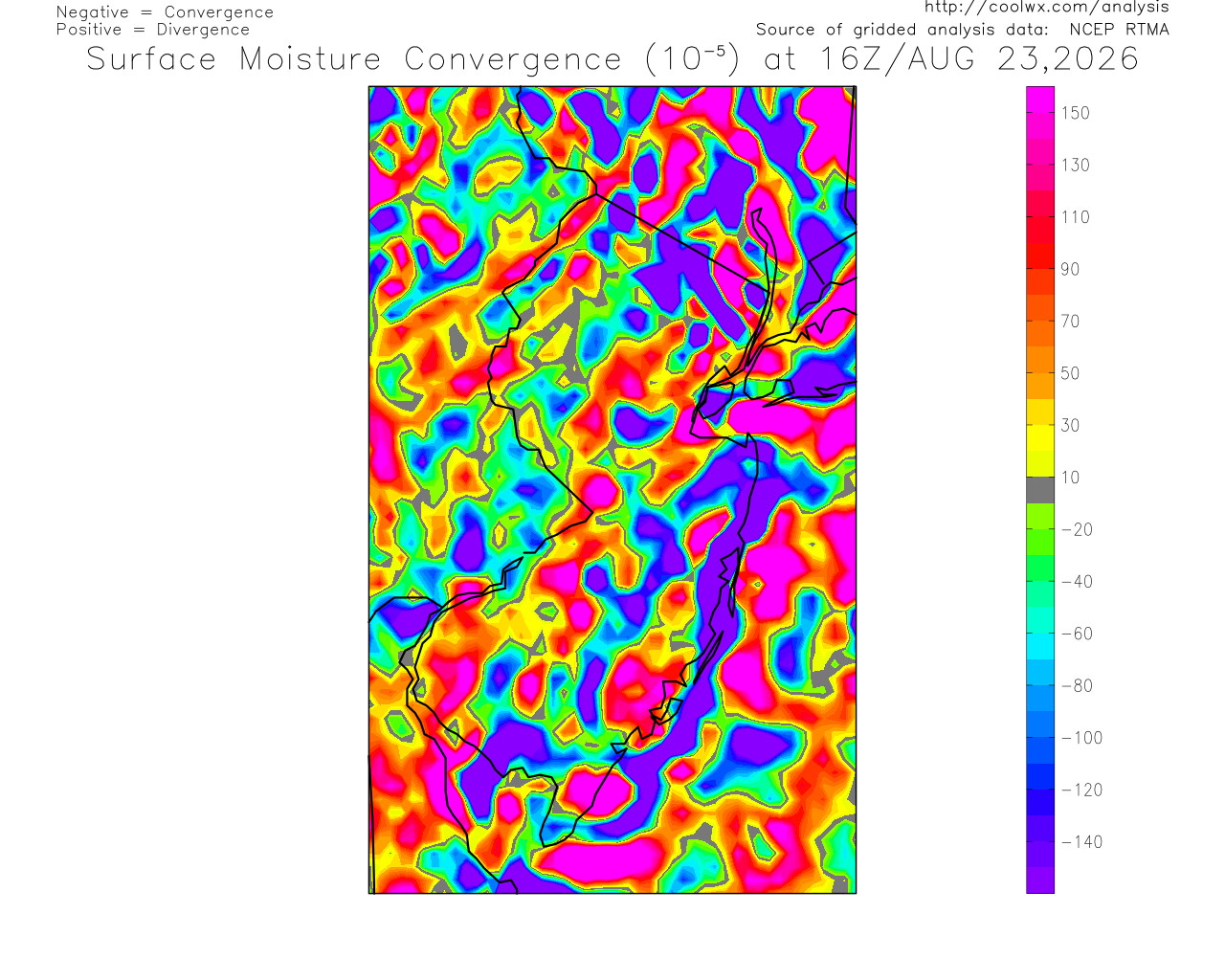Click the NCEP RTMA source label
The height and width of the screenshot is (980, 1225).
click(x=1119, y=30)
